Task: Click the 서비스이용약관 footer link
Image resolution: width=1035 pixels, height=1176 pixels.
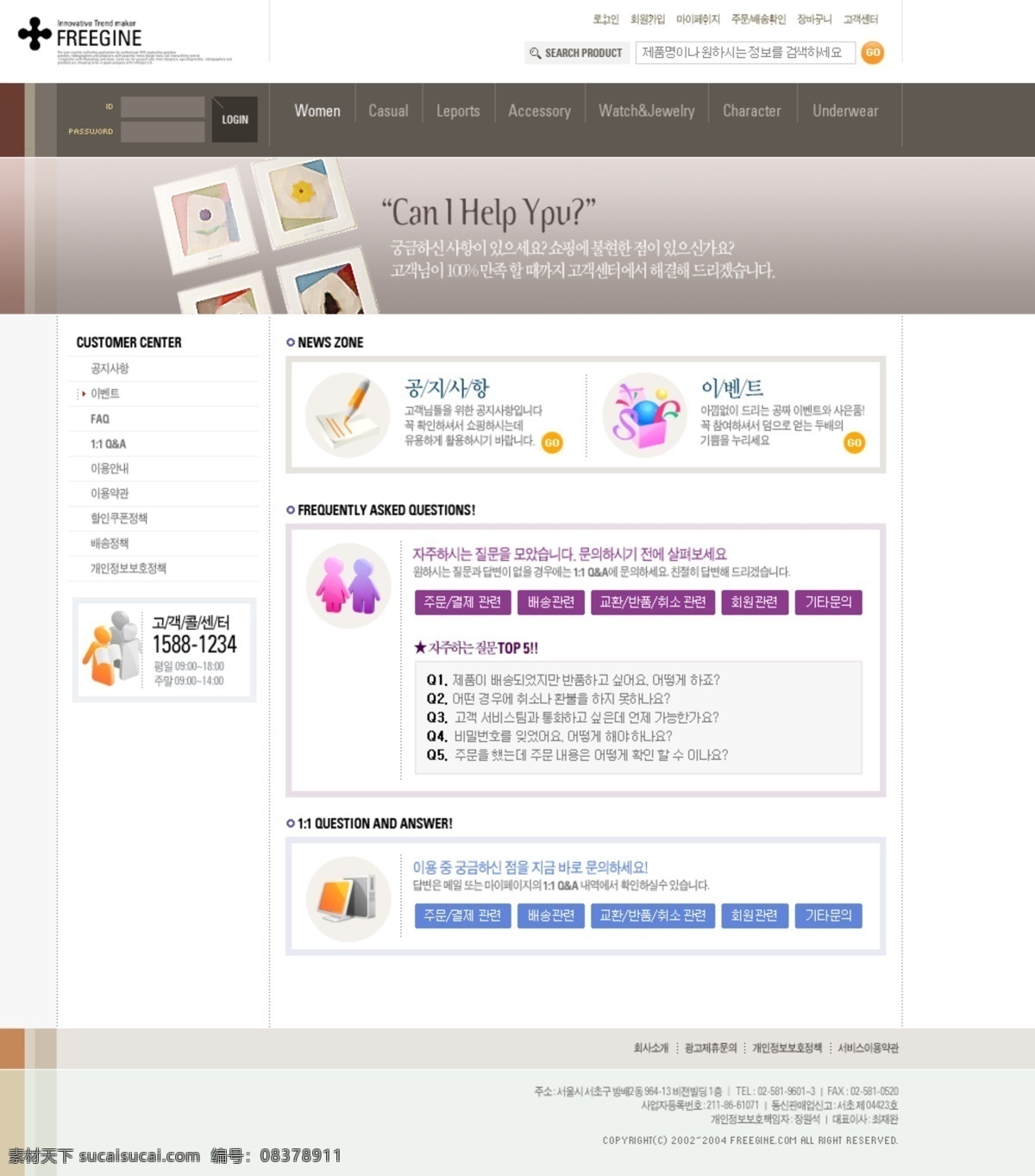Action: click(868, 1047)
